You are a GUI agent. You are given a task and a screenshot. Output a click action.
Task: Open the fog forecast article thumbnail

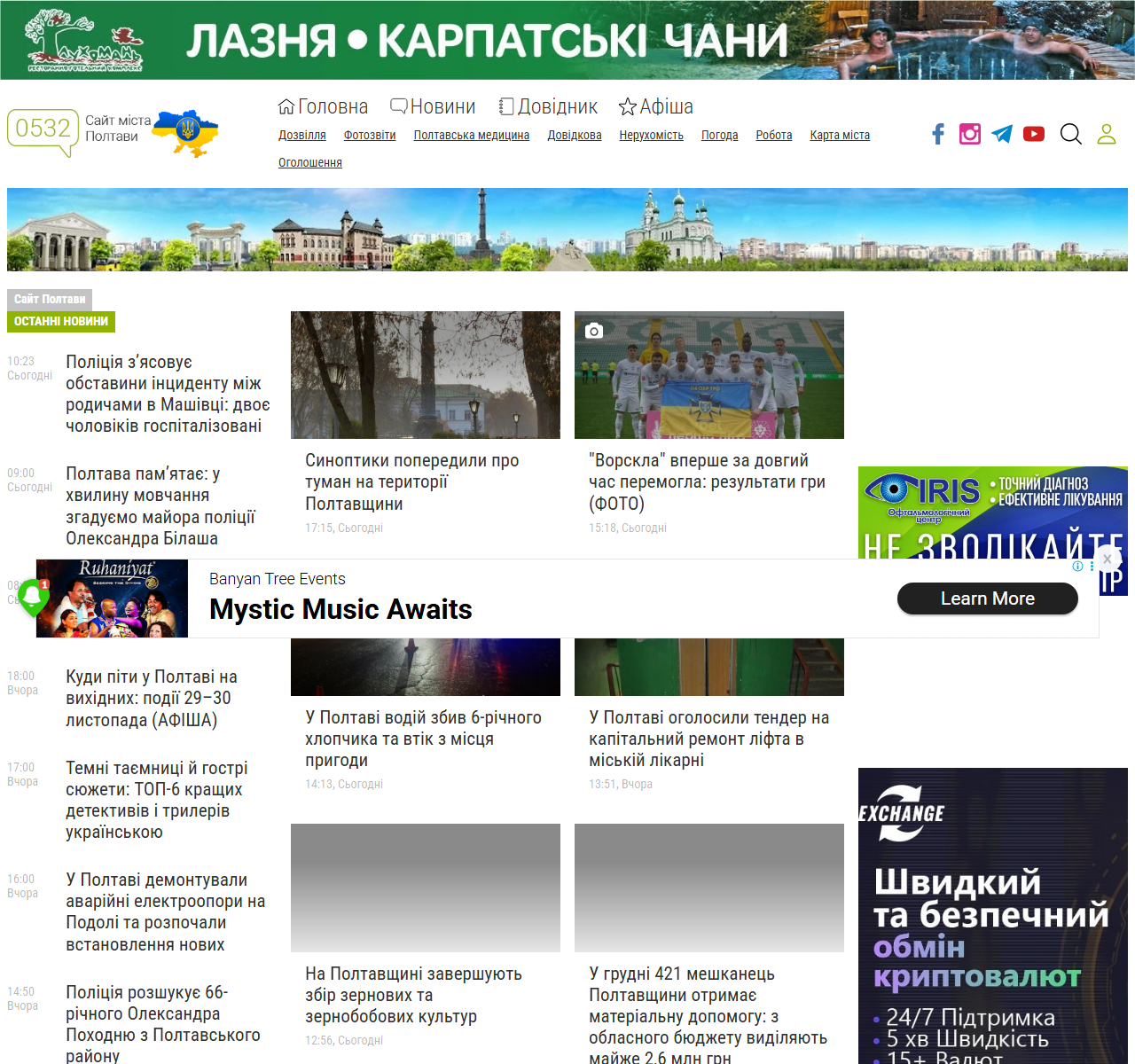click(x=425, y=375)
